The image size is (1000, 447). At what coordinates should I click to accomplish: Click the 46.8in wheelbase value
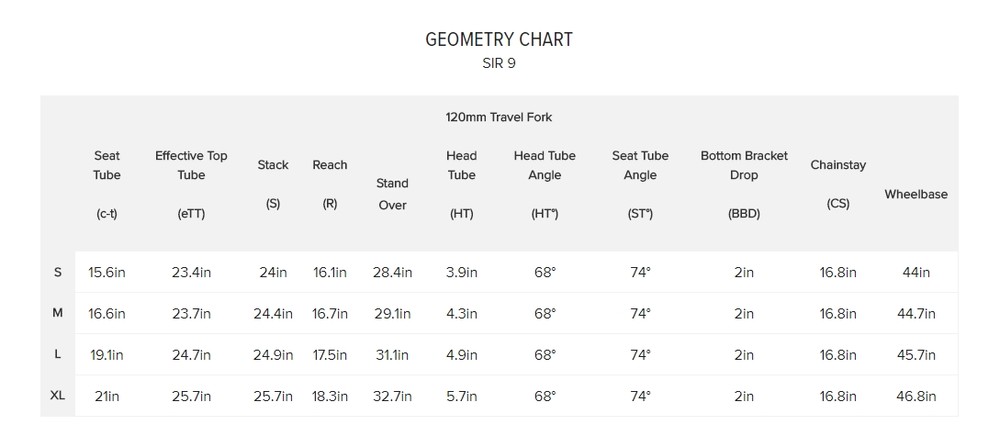[x=916, y=396]
